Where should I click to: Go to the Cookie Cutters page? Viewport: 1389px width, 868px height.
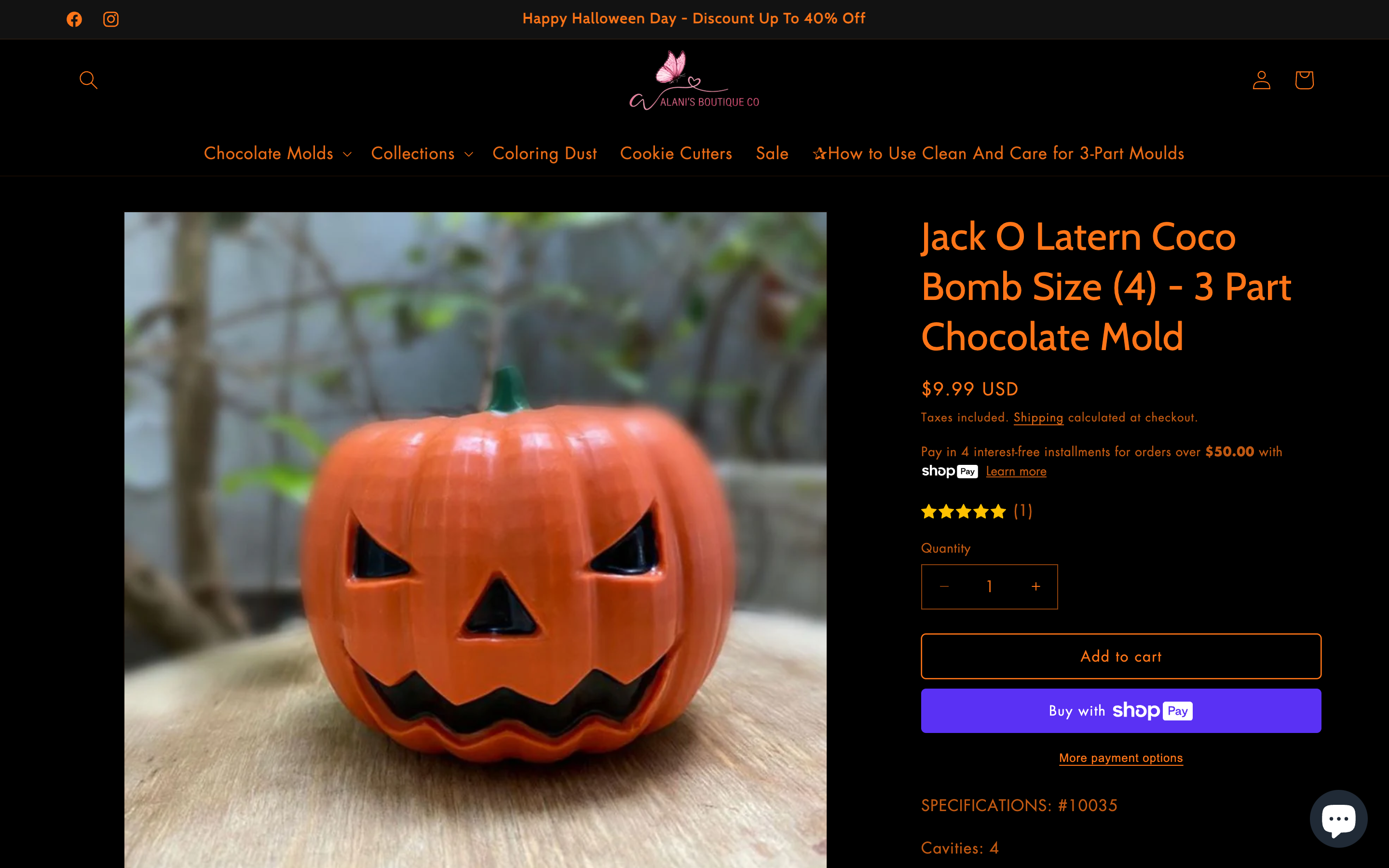click(676, 153)
